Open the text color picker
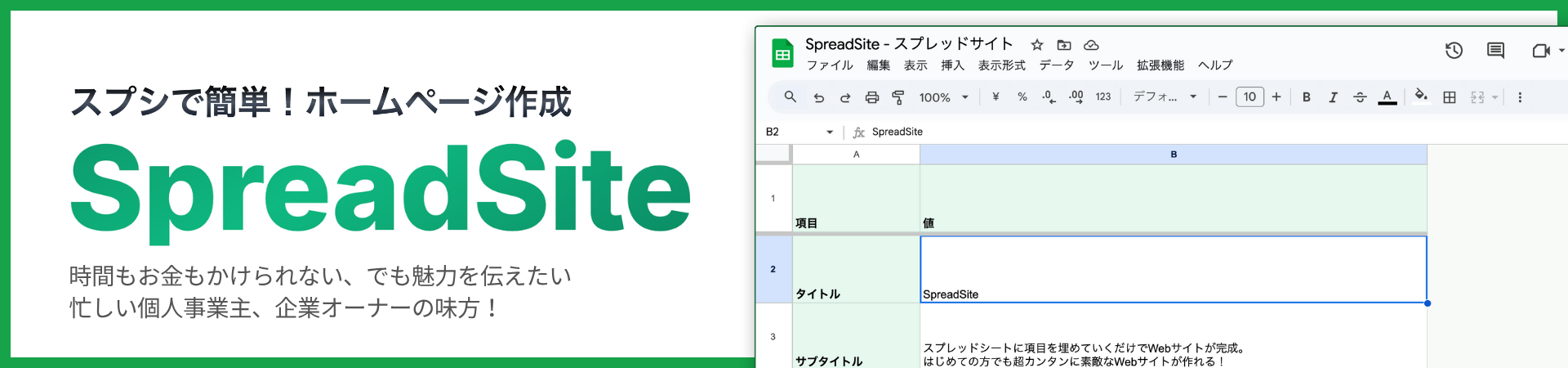Viewport: 1568px width, 368px height. (1387, 97)
